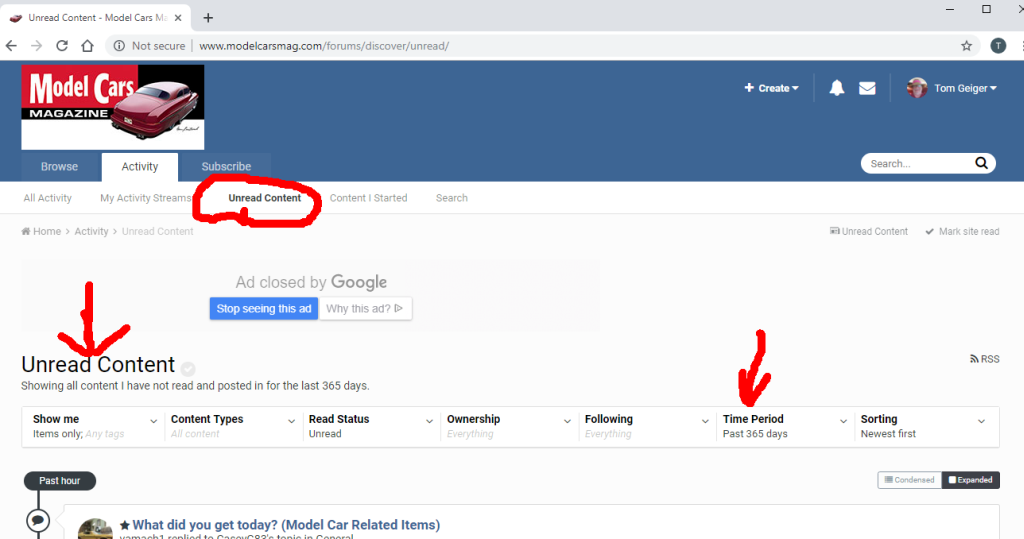This screenshot has width=1024, height=539.
Task: Open a new browser tab
Action: point(208,18)
